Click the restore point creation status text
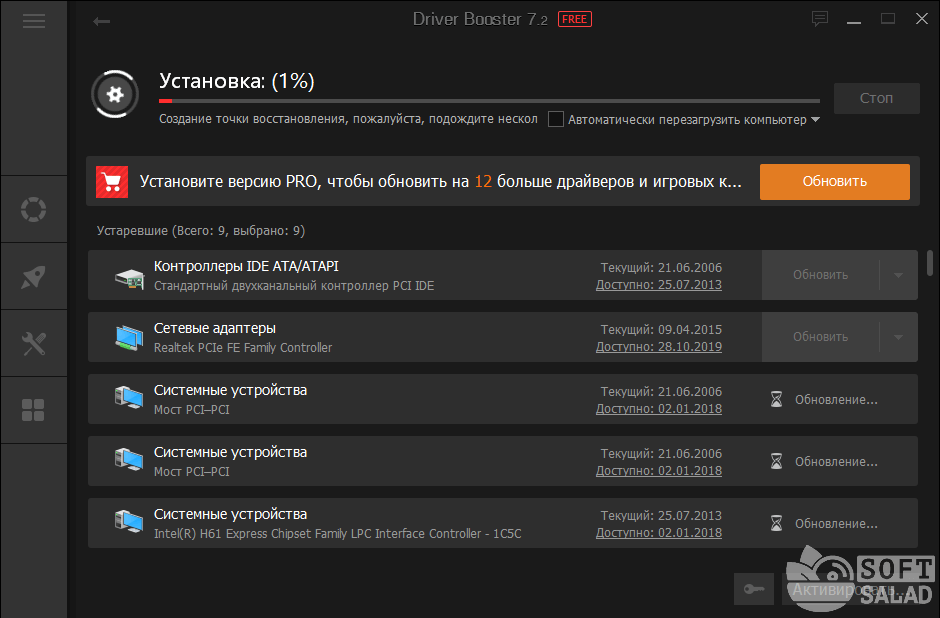940x618 pixels. pos(348,119)
